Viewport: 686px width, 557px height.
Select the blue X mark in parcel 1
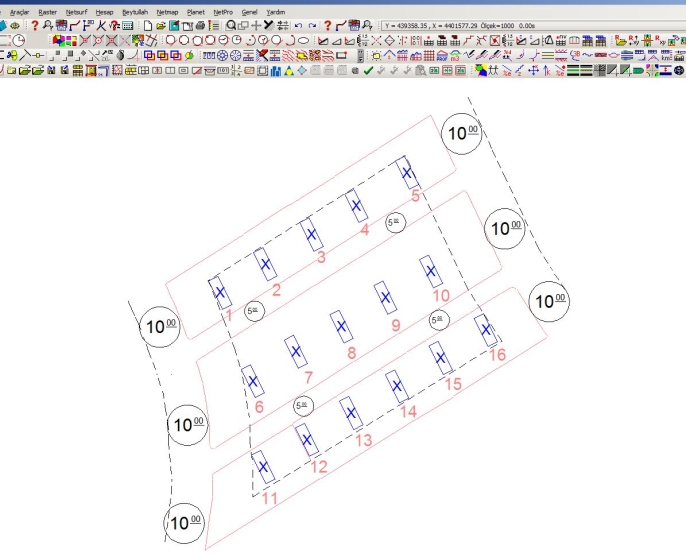click(x=220, y=292)
